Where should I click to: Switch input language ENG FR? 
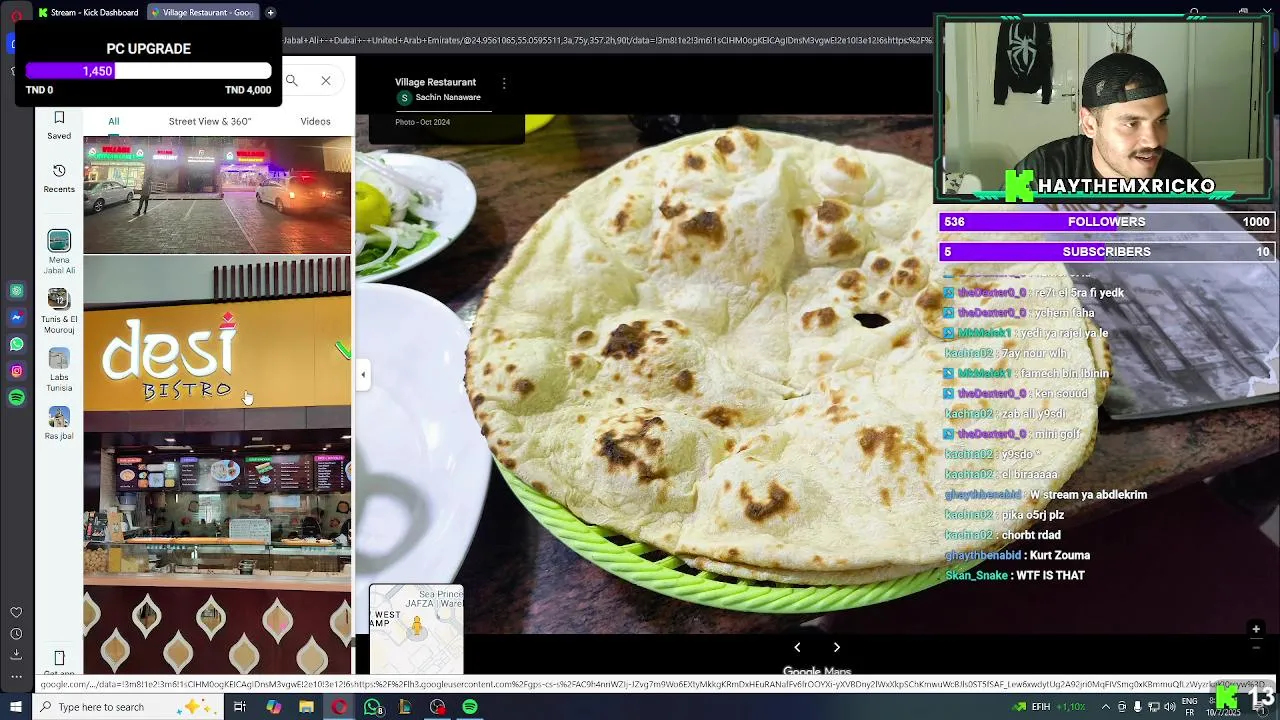[1190, 707]
